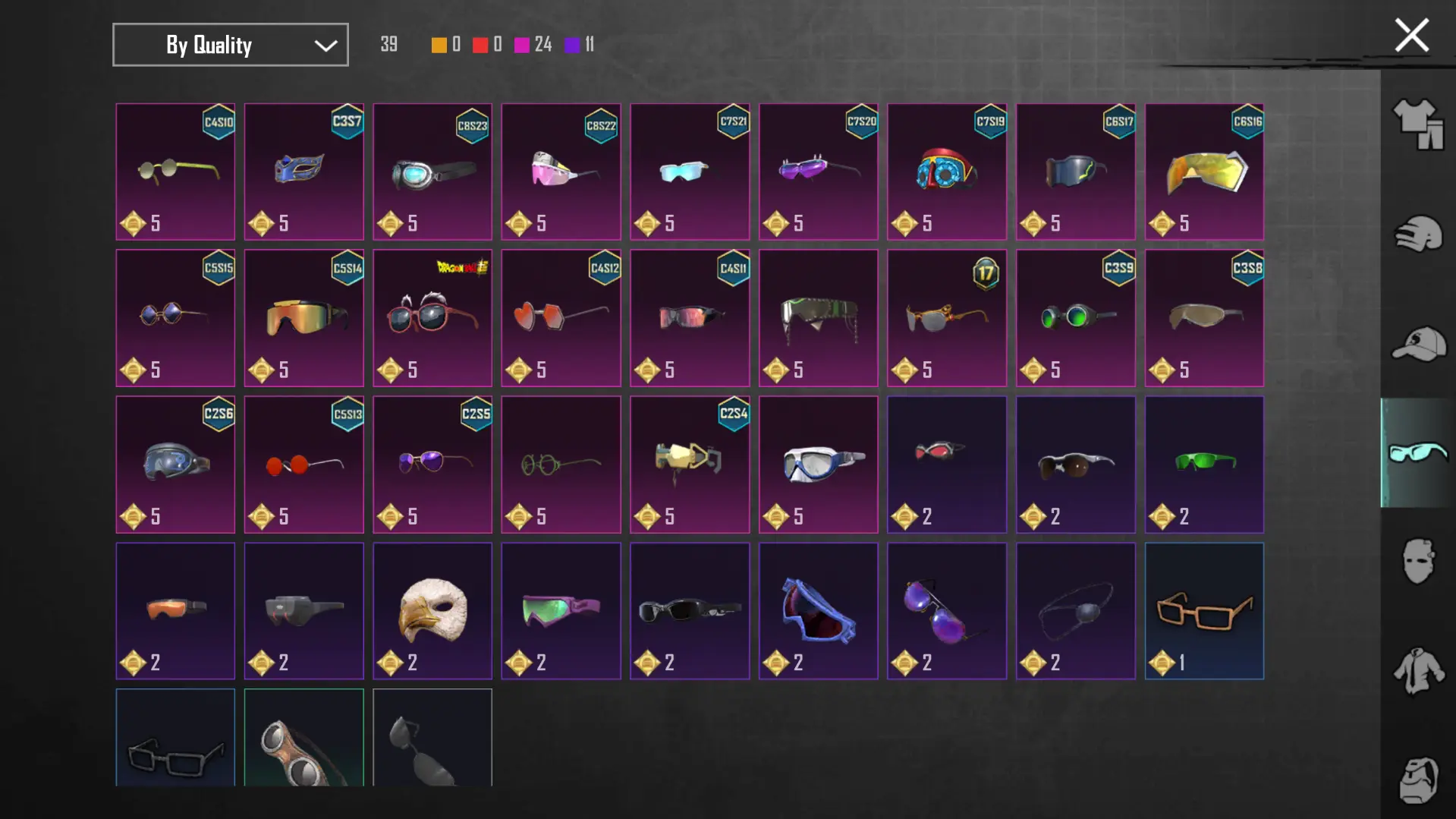Select the black eyepatch item
The width and height of the screenshot is (1456, 819).
[1076, 610]
